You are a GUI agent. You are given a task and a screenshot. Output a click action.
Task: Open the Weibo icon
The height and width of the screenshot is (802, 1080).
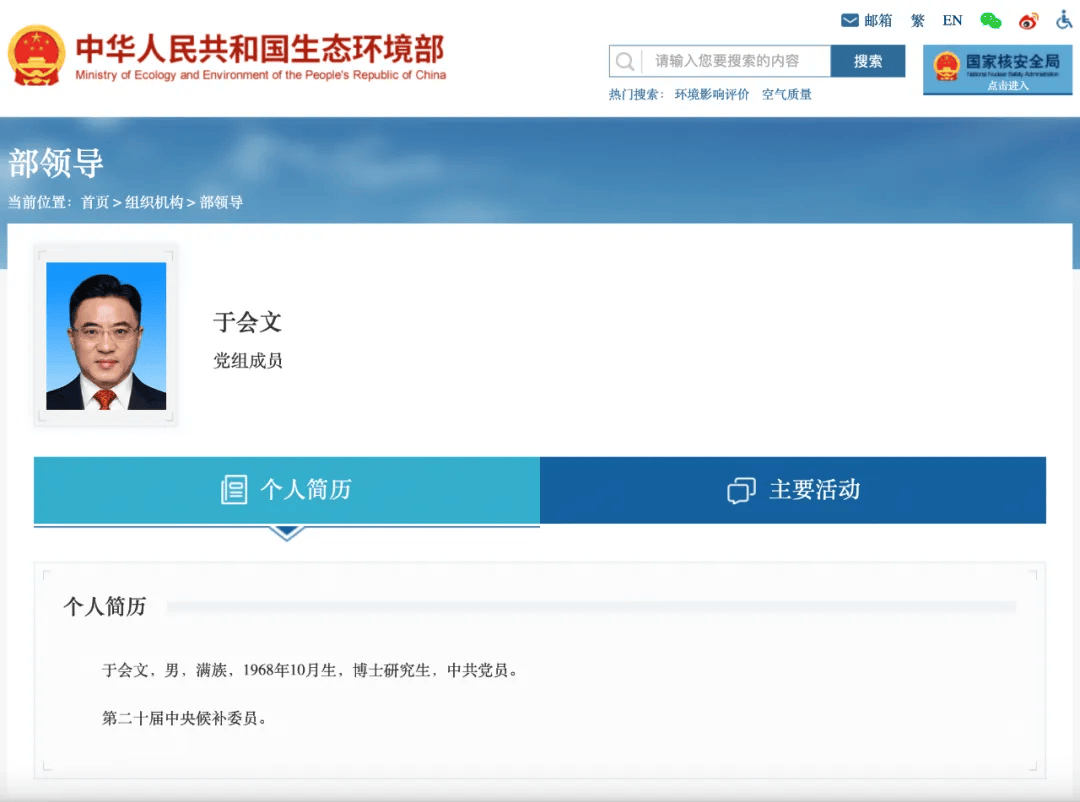pyautogui.click(x=1027, y=19)
